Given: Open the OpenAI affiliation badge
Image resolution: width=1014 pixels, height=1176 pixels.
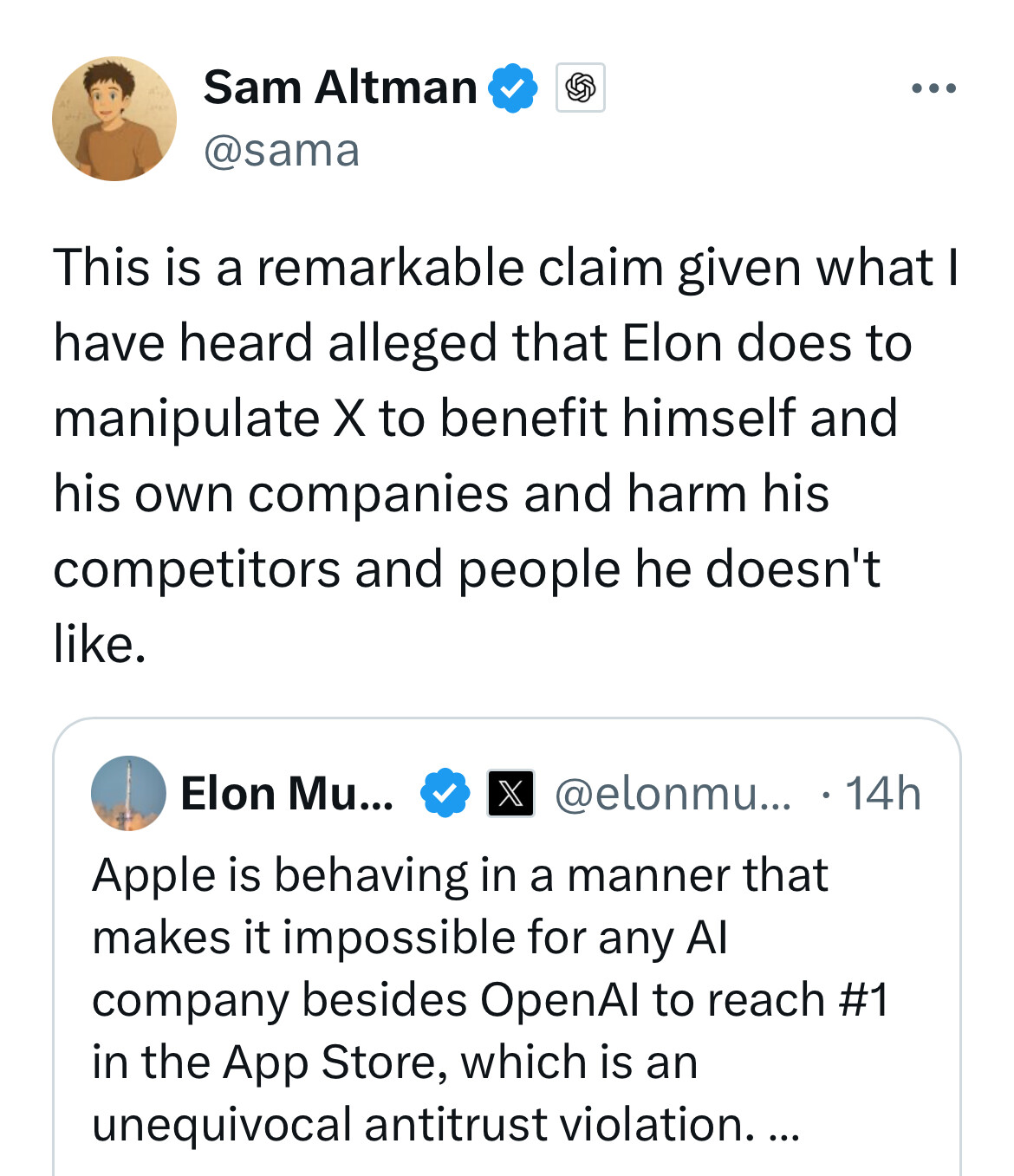Looking at the screenshot, I should click(580, 88).
